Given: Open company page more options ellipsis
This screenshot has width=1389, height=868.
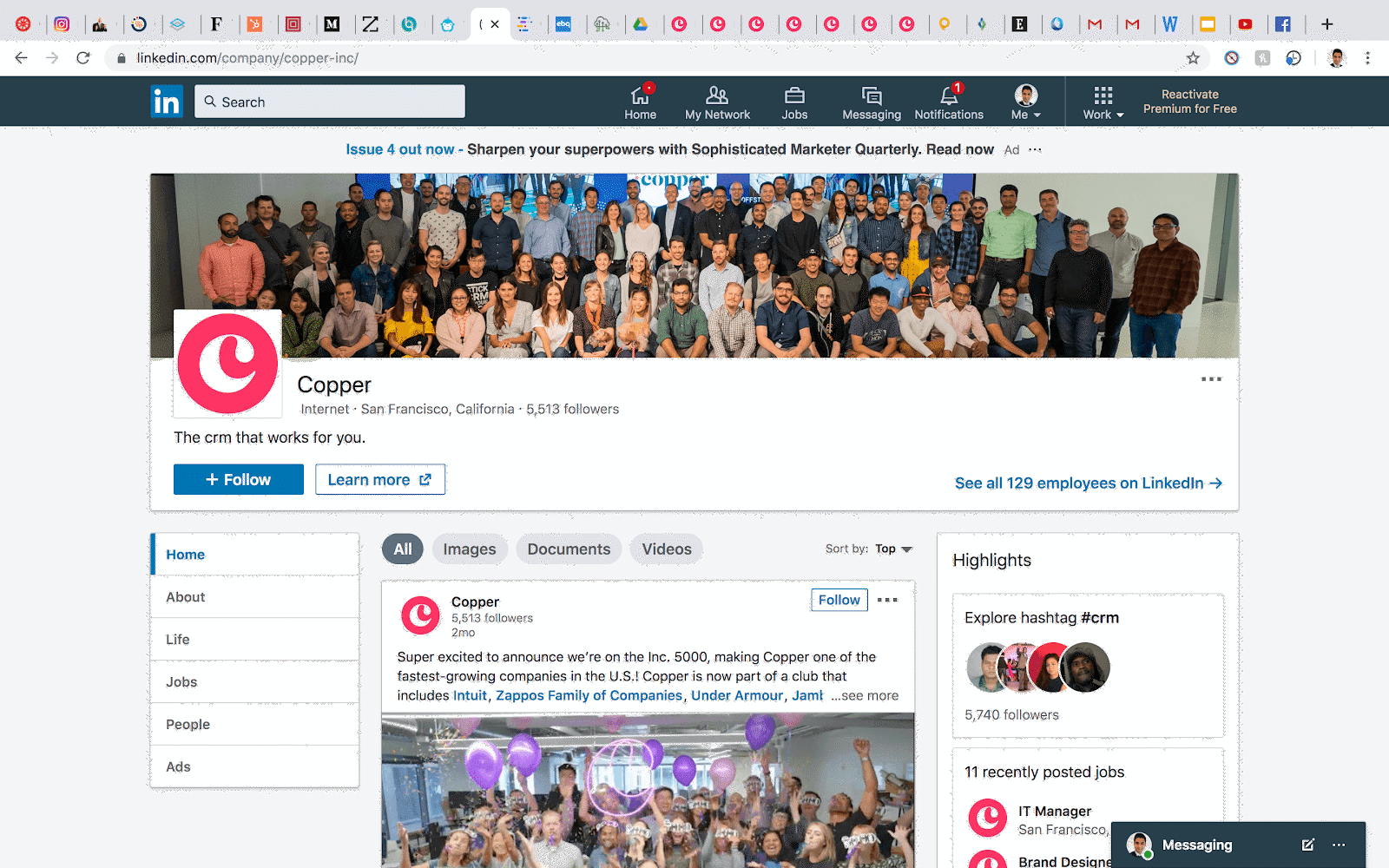Looking at the screenshot, I should coord(1211,379).
